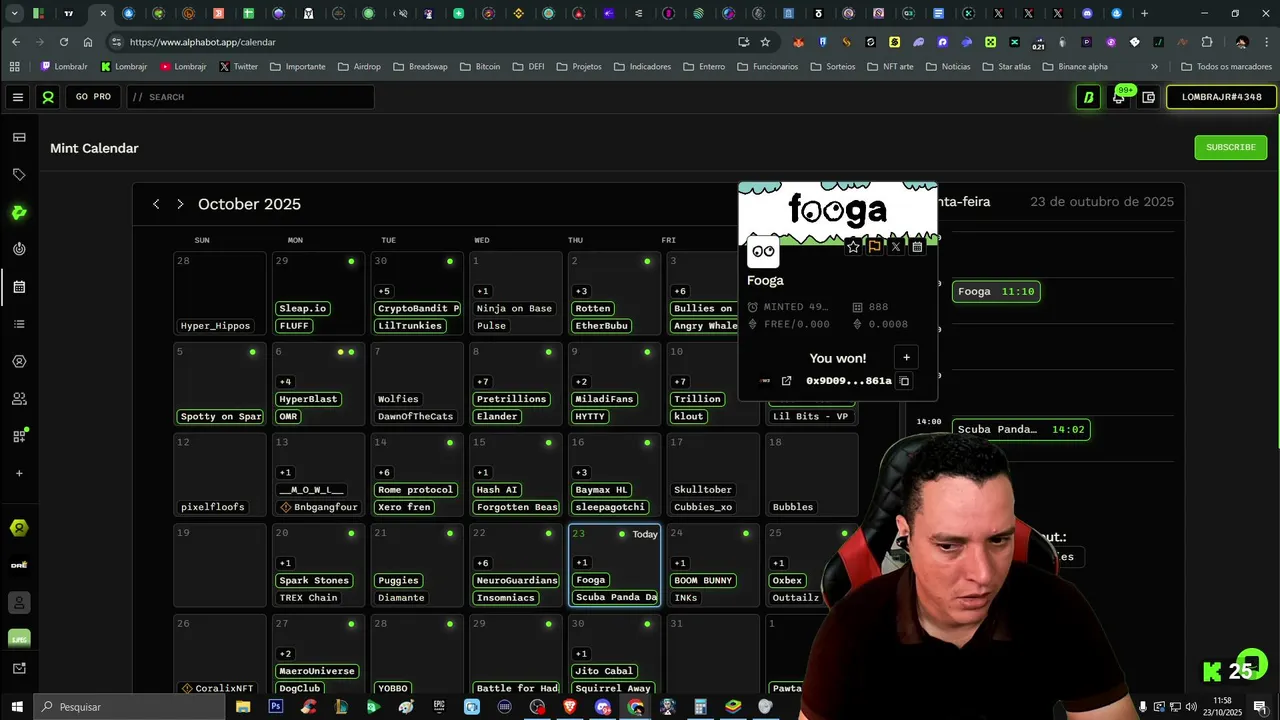The image size is (1280, 720).
Task: Select the Jito Cabal mint entry
Action: point(605,671)
